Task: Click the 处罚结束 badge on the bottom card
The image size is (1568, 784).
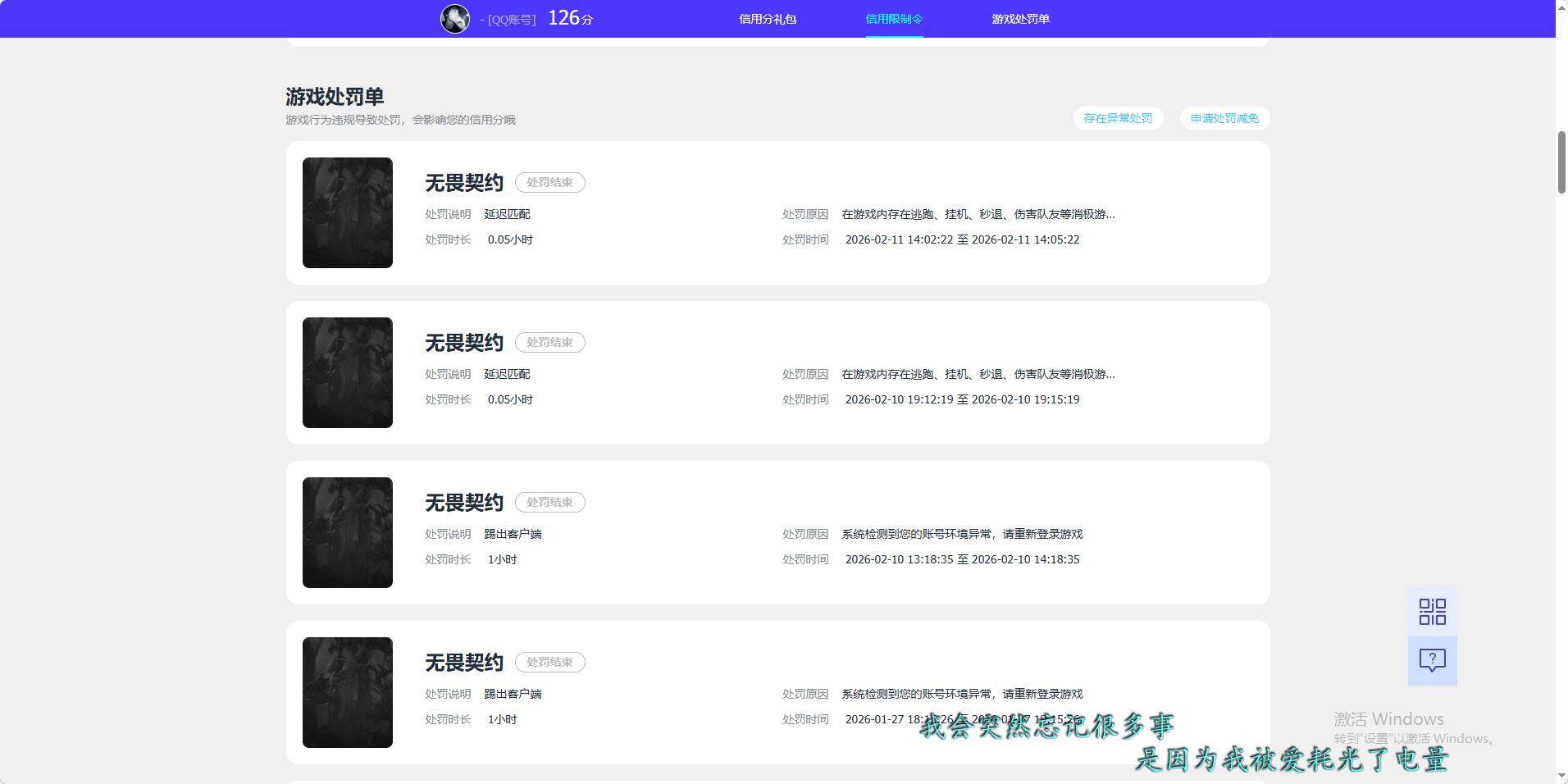Action: pos(549,662)
